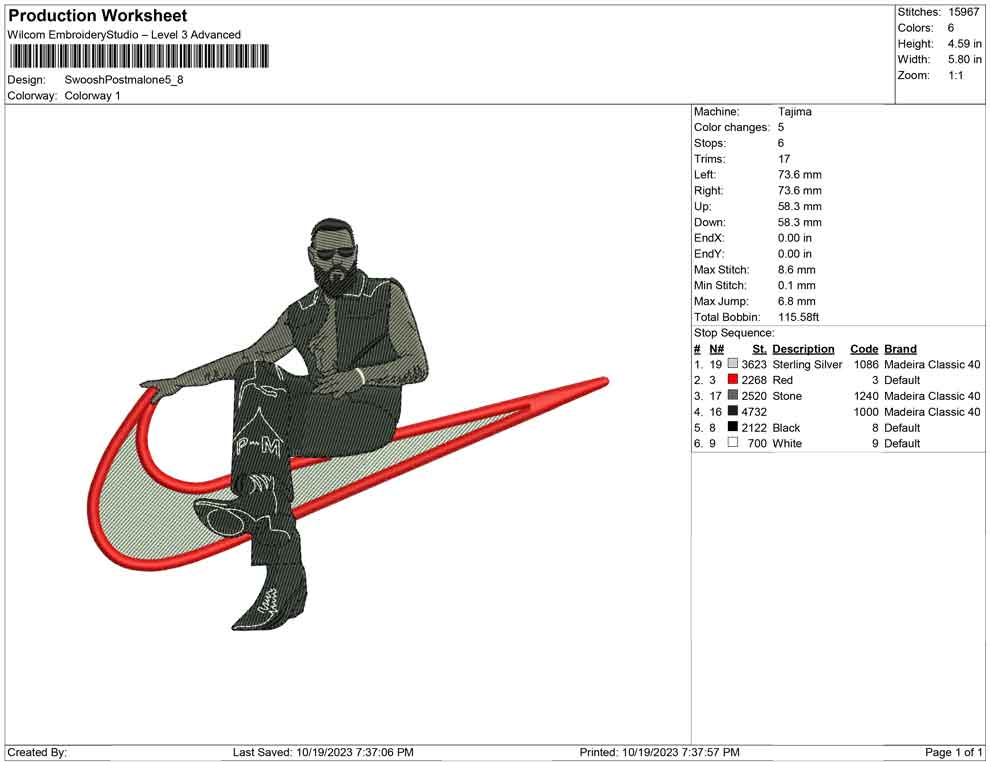
Task: Click stitch count "2122" in the Black row
Action: pyautogui.click(x=754, y=427)
